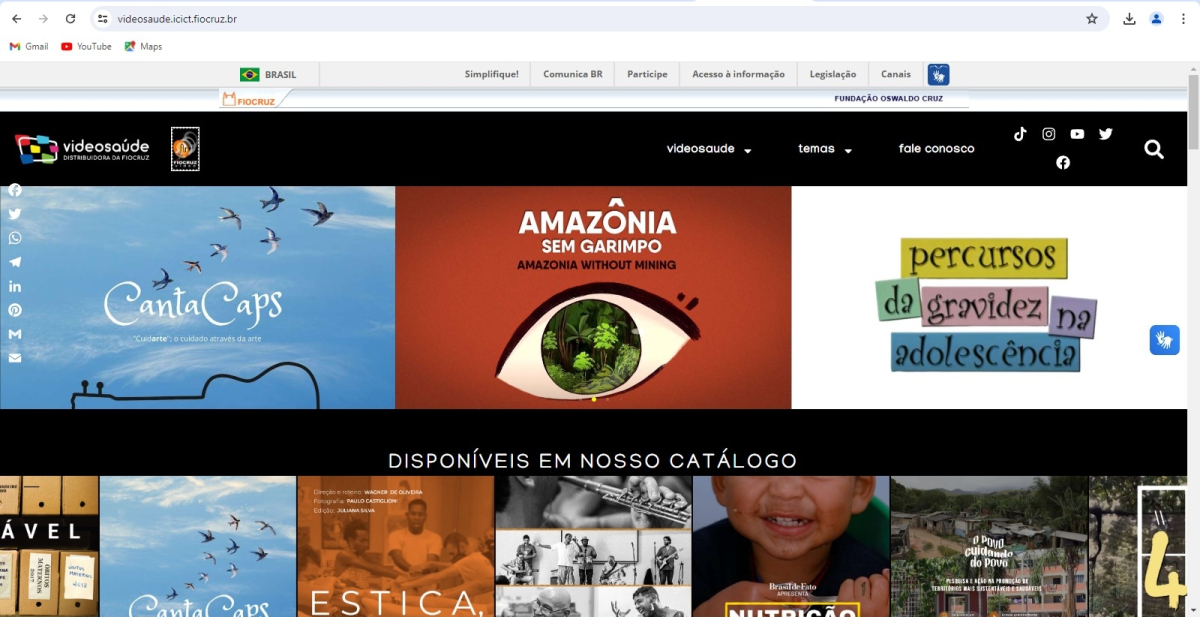Open O Povo Cuidando do Povo thumbnail
The width and height of the screenshot is (1200, 617).
[989, 546]
